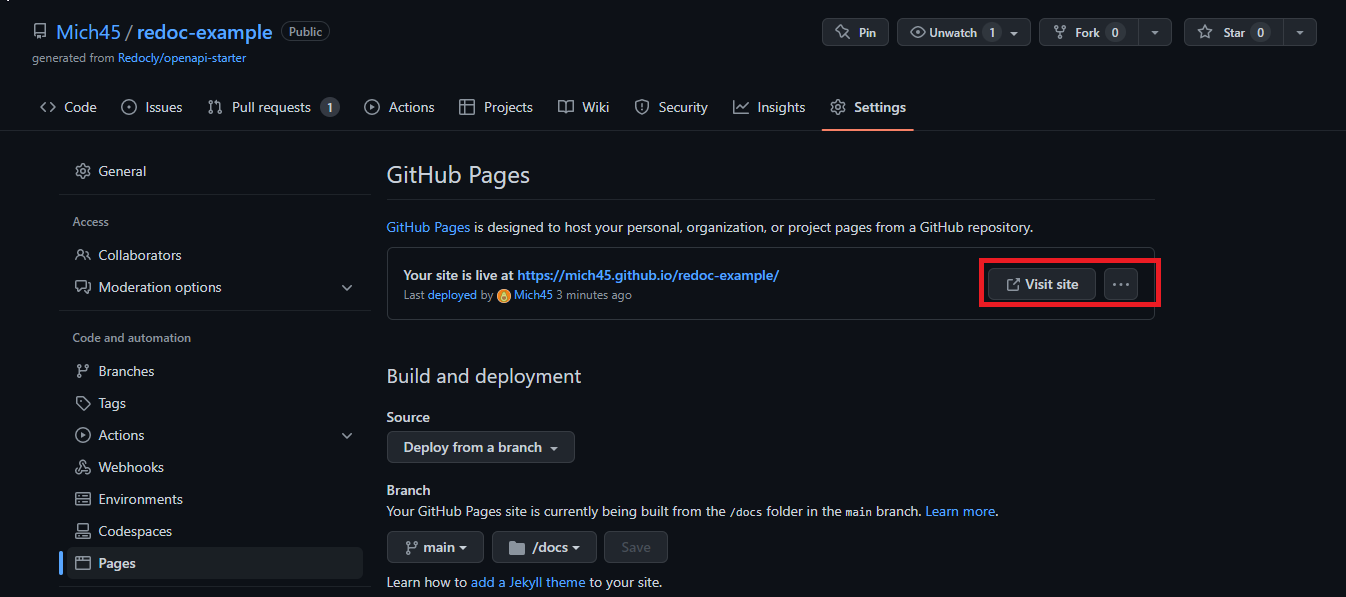Open the Insights tab

coord(768,107)
